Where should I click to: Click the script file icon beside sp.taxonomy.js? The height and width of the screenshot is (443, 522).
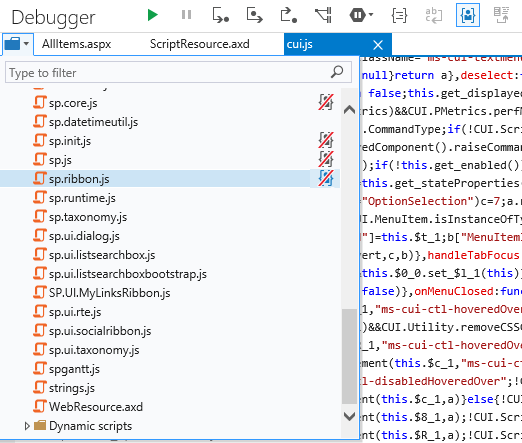39,216
